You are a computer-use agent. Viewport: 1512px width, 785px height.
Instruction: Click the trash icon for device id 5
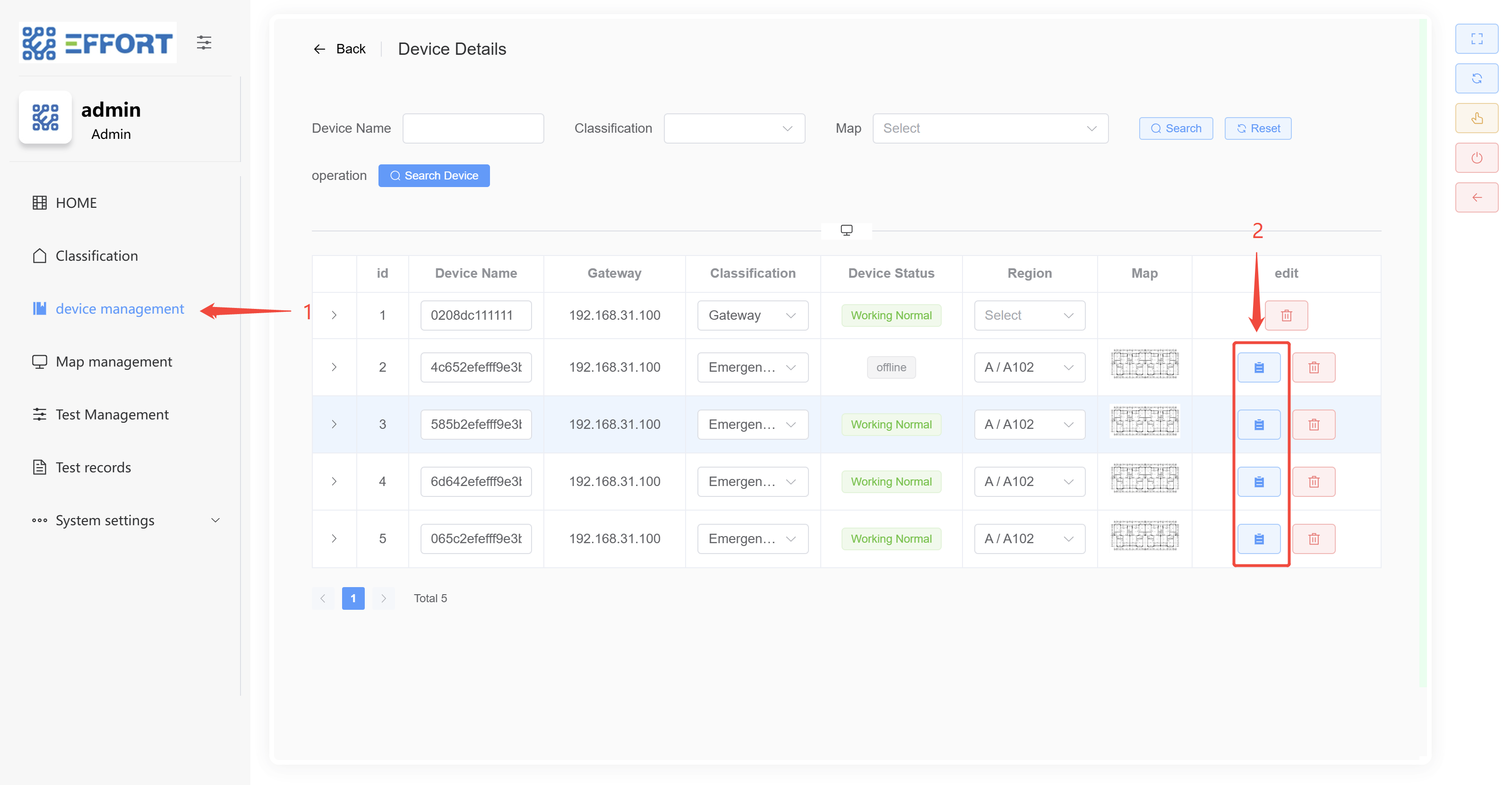[1313, 538]
